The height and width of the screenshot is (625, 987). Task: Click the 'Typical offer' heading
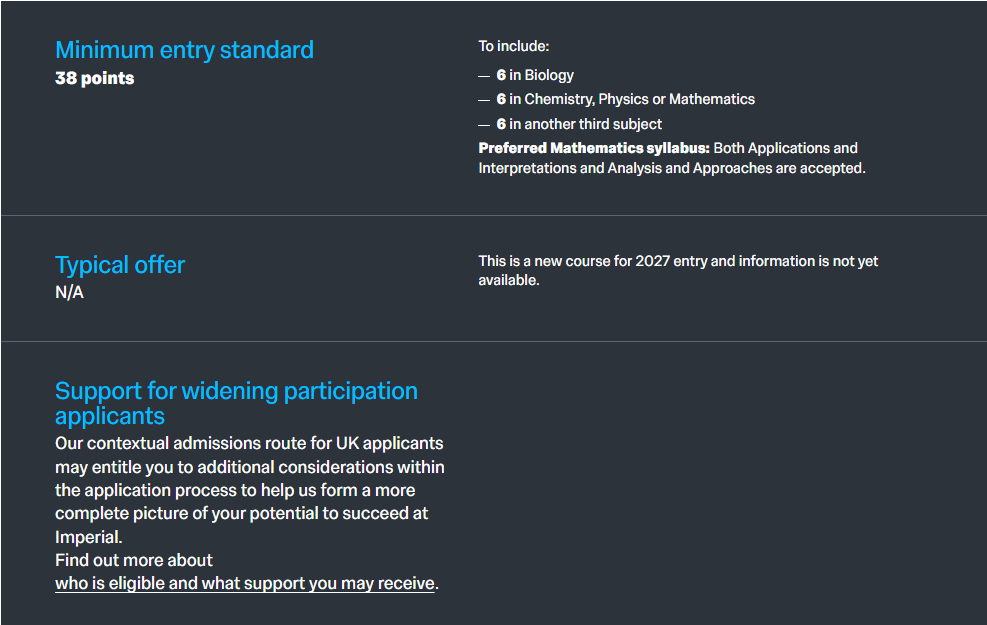click(120, 265)
